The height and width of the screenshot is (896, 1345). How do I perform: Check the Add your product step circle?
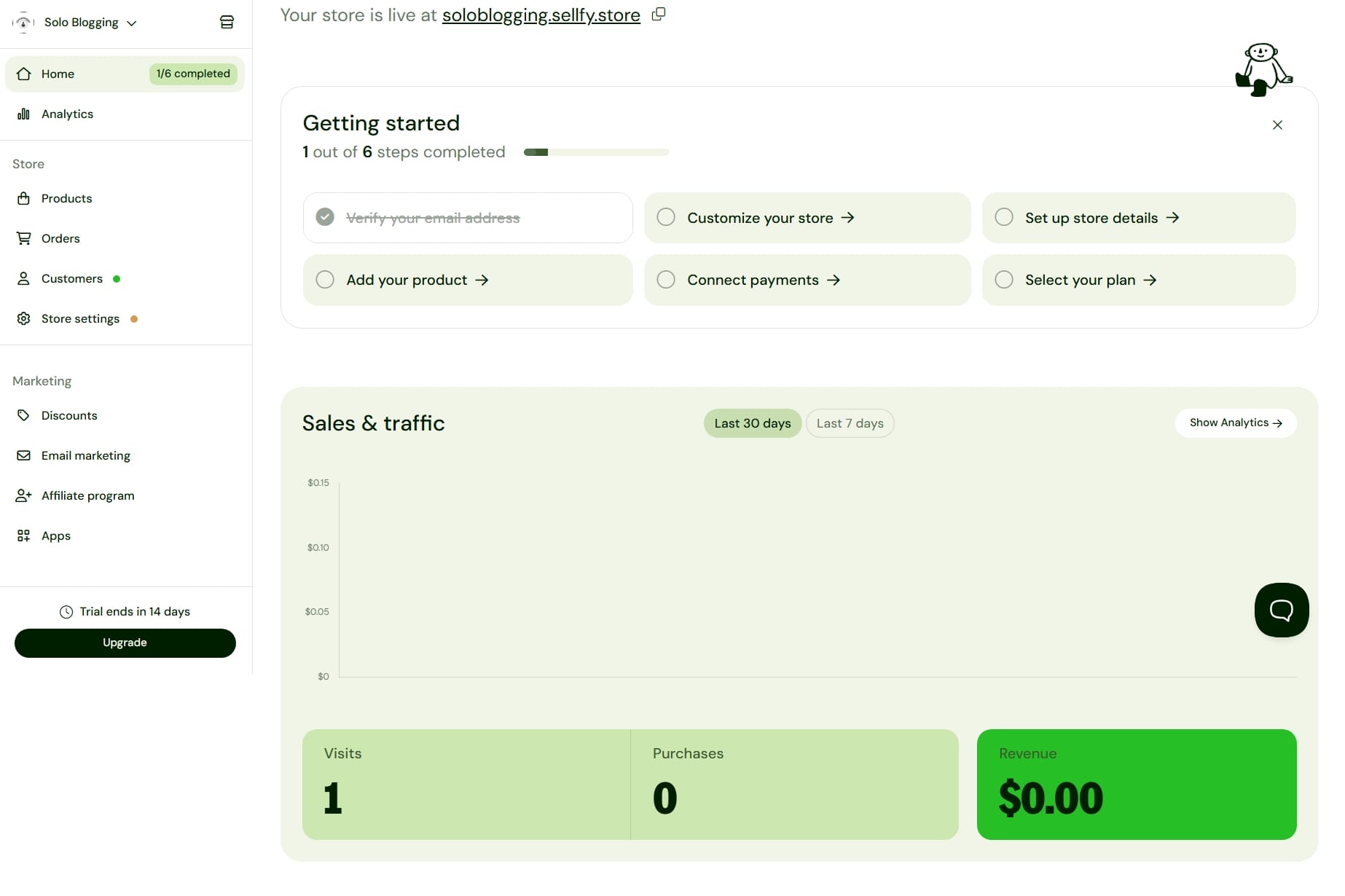point(325,280)
